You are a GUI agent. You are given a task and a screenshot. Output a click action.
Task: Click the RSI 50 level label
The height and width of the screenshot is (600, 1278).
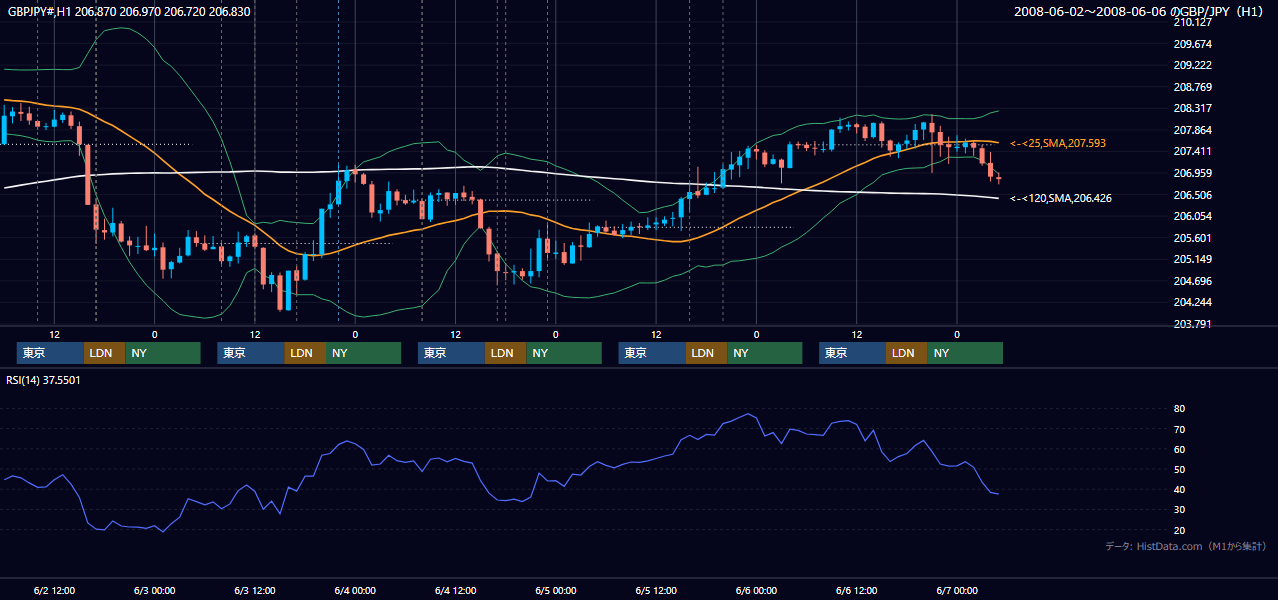point(1179,469)
